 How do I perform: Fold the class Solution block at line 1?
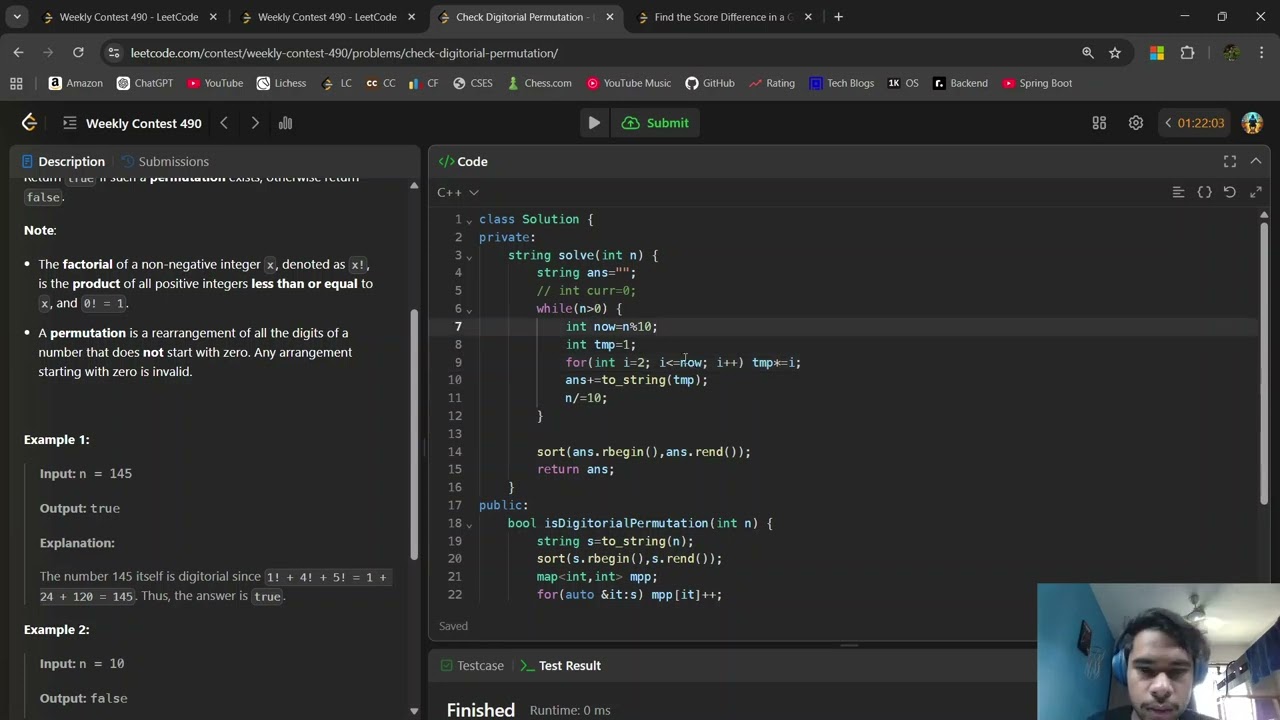point(469,220)
